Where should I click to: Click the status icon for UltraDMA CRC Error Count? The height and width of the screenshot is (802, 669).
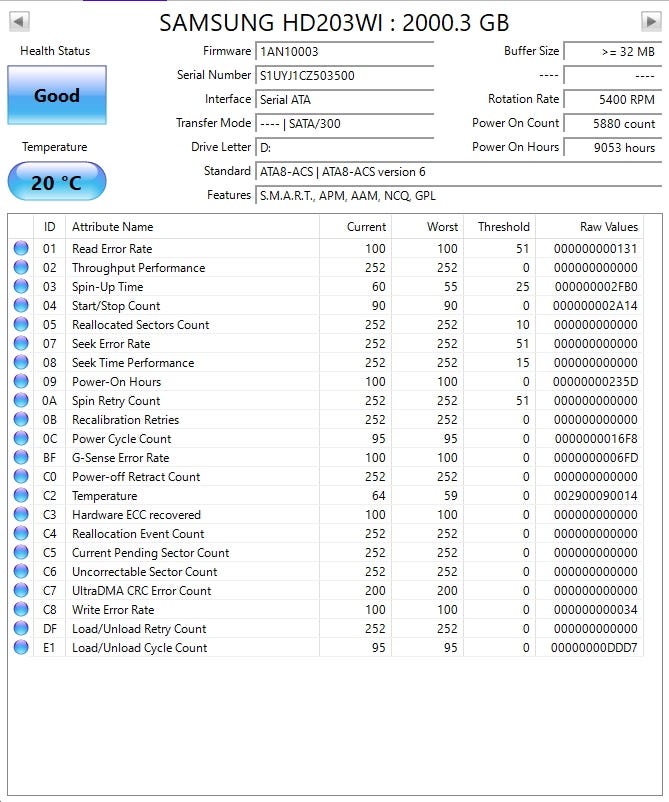pos(21,590)
